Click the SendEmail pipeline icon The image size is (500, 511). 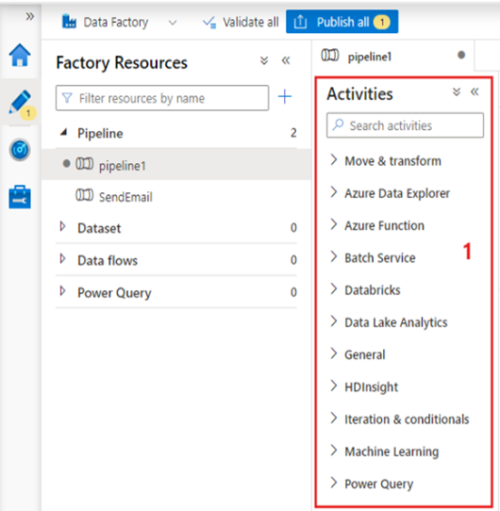coord(84,195)
